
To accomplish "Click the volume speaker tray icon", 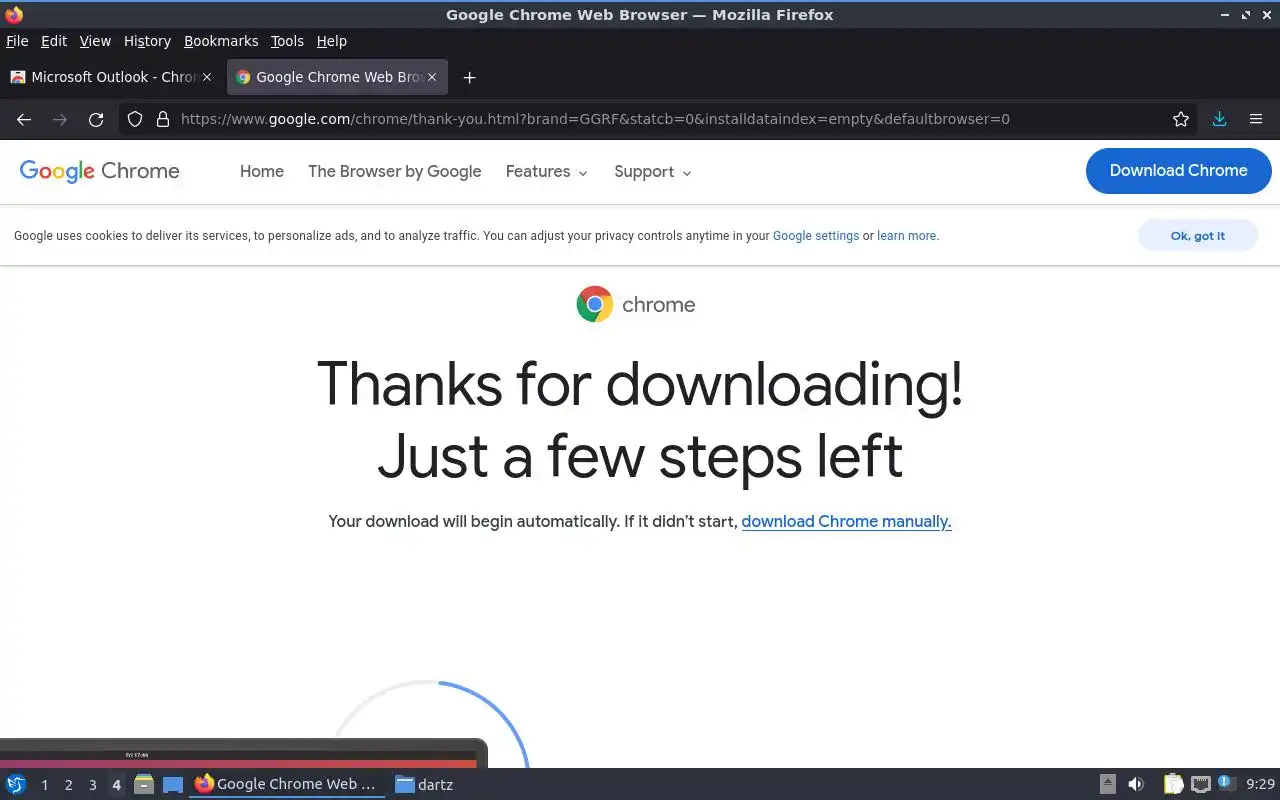I will pos(1136,784).
